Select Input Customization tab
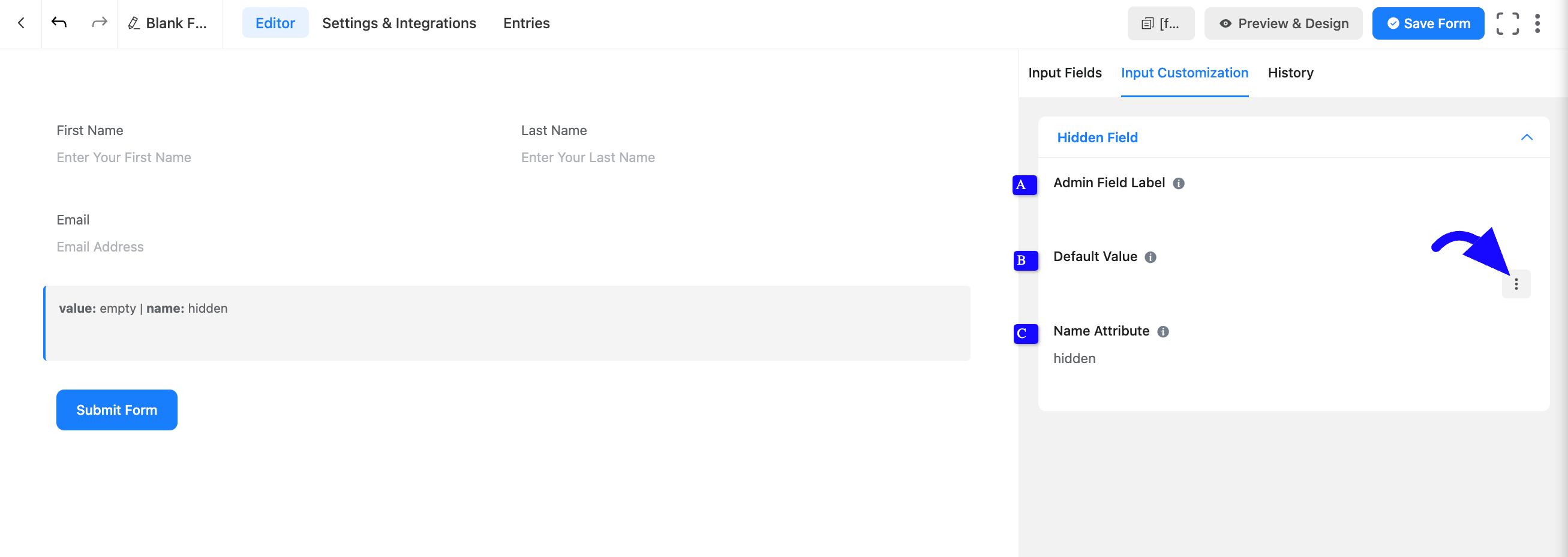This screenshot has height=557, width=1568. pos(1185,73)
